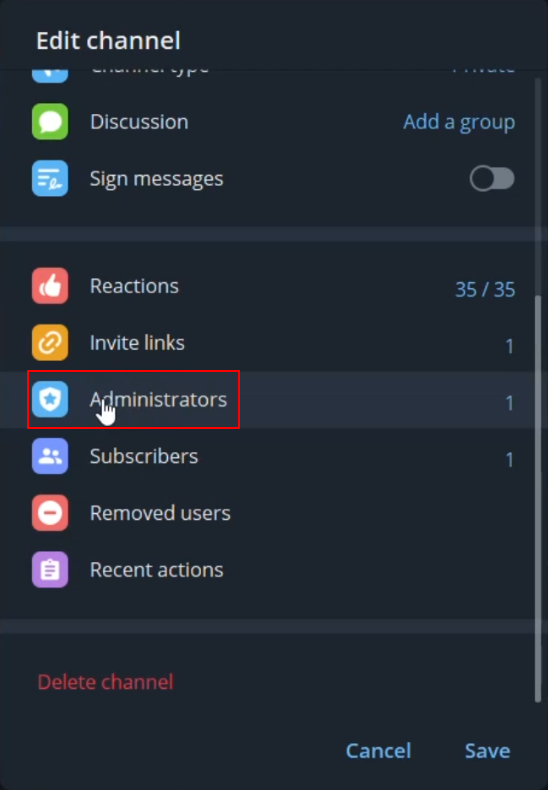Click the Administrators shield star icon

[x=50, y=400]
